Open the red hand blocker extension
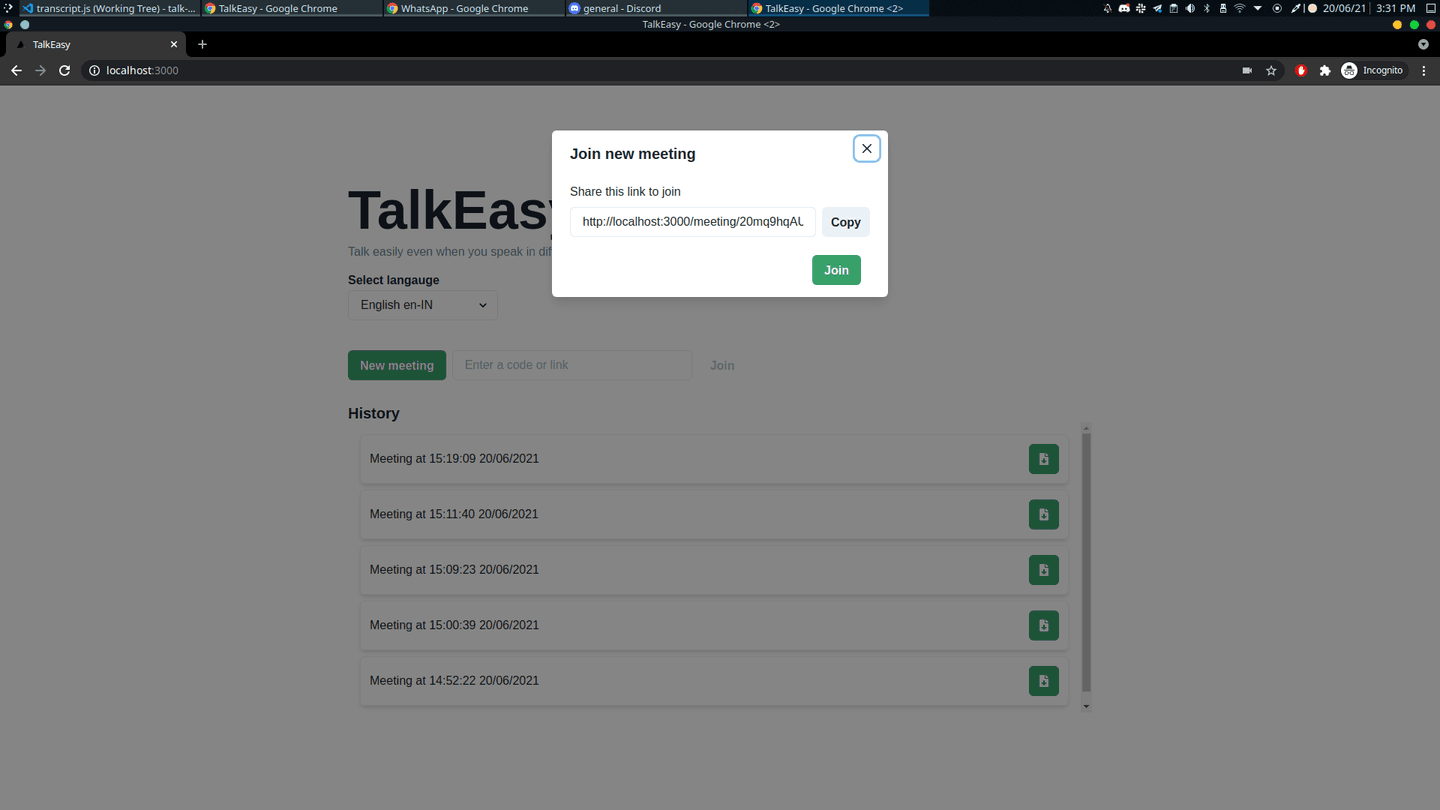The image size is (1440, 810). click(1301, 70)
